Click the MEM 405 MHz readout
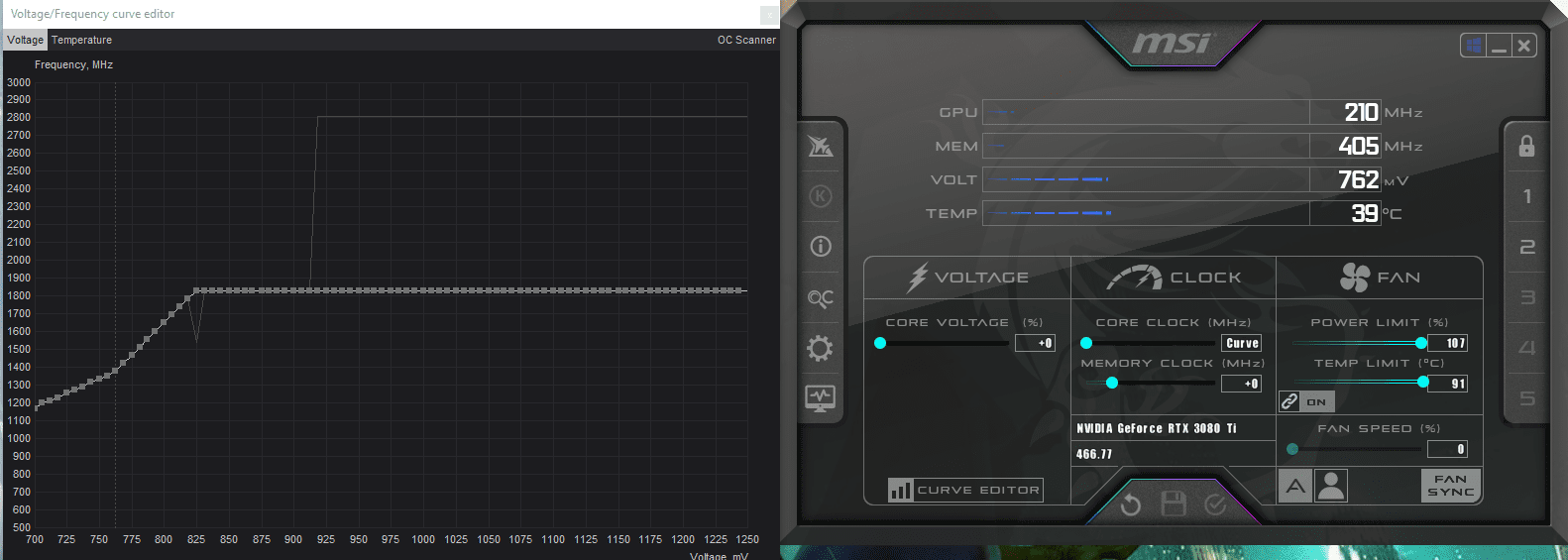Image resolution: width=1568 pixels, height=560 pixels. pos(1360,146)
